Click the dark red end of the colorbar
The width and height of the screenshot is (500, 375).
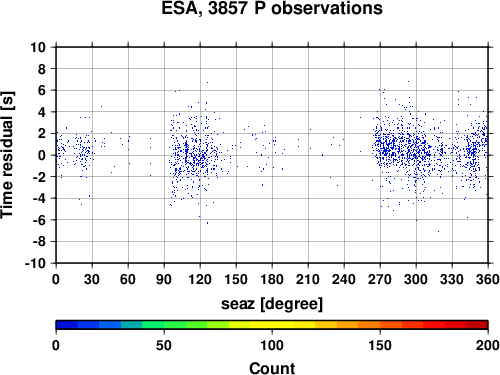[x=477, y=325]
